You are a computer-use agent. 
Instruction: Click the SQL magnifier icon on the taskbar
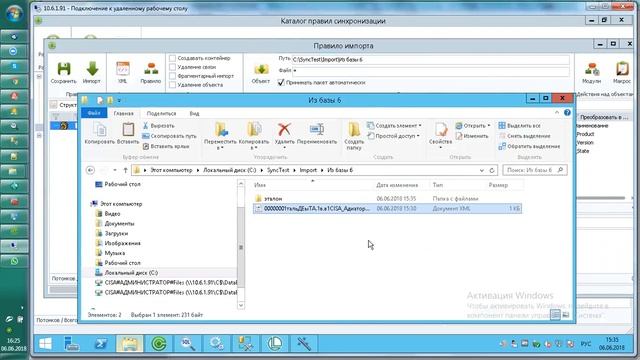(188, 344)
